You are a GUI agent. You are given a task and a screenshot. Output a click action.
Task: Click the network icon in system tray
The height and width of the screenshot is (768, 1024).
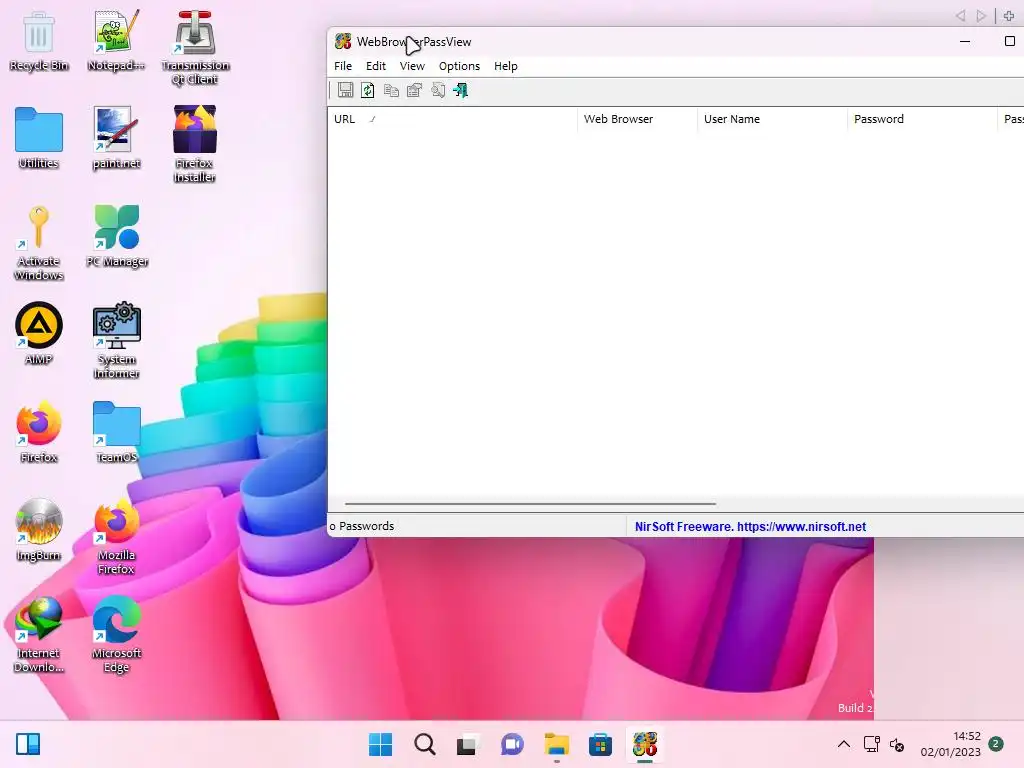(x=871, y=744)
